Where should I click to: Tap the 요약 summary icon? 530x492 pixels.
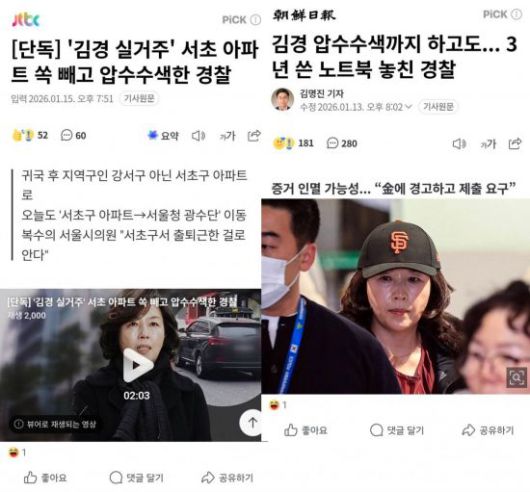[x=163, y=135]
